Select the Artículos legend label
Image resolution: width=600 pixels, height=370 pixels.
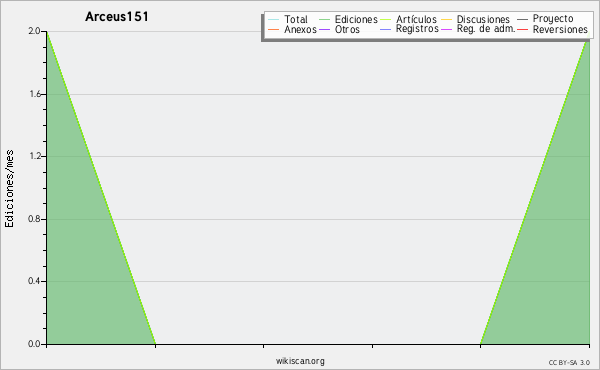[x=416, y=19]
